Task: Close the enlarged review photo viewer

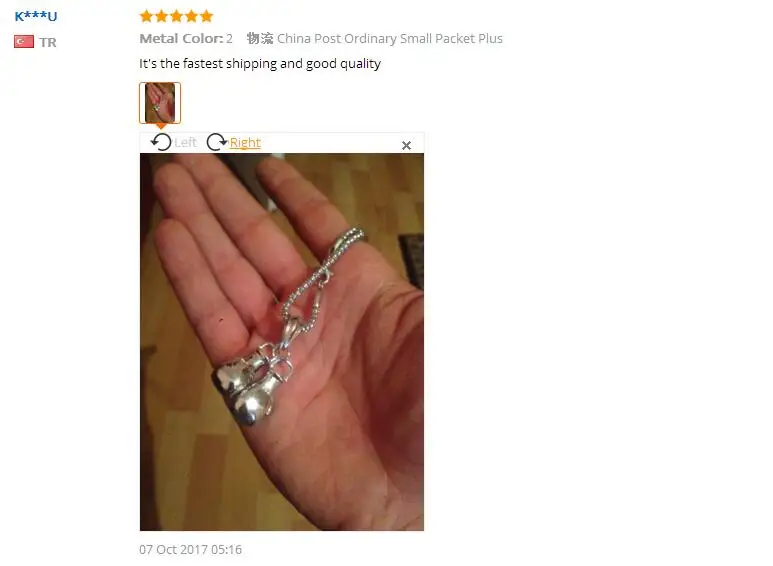Action: coord(406,145)
